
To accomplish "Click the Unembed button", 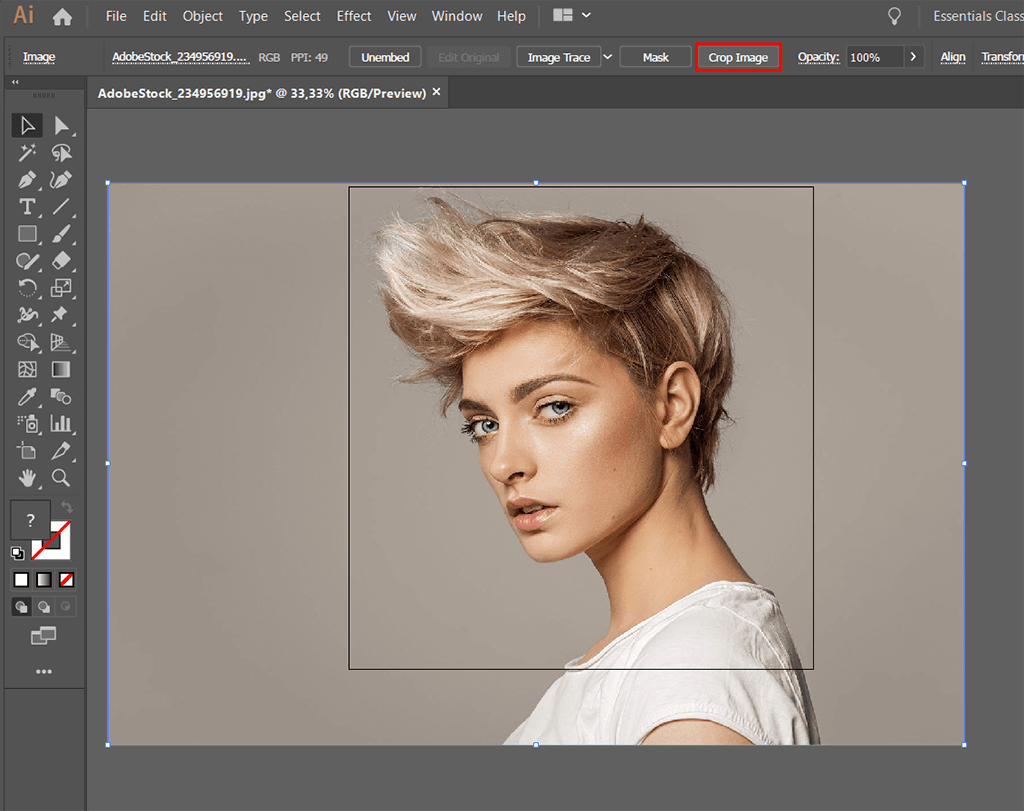I will point(385,57).
